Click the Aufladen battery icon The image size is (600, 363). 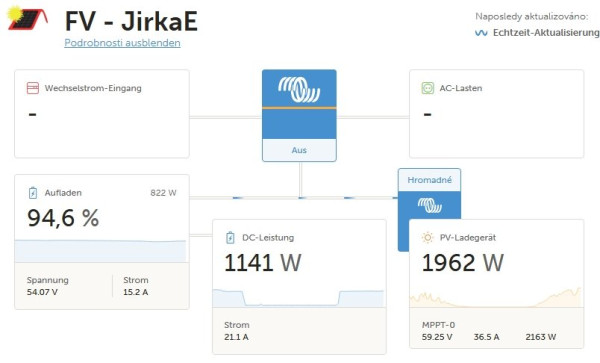[33, 193]
